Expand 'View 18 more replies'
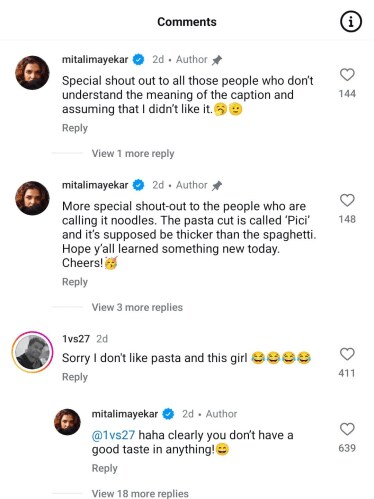Screen dimensions: 374x499 140,493
